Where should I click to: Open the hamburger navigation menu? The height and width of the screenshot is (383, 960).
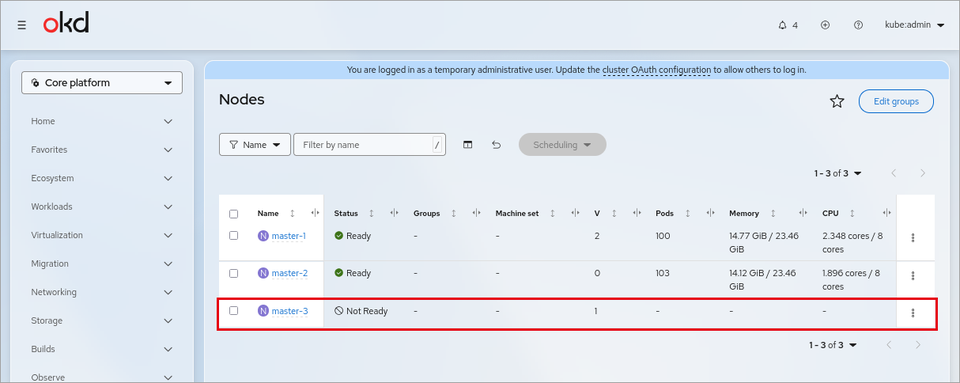[x=22, y=25]
